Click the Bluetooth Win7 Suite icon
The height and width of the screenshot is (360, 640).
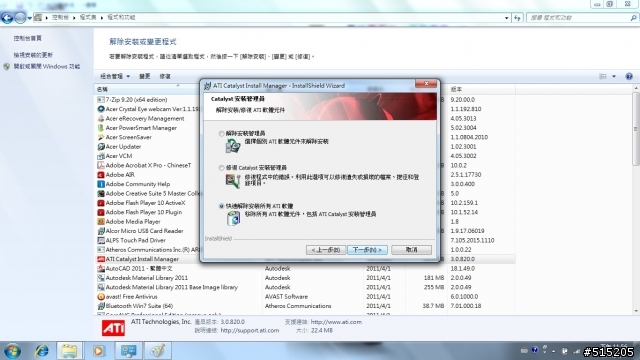pos(101,306)
